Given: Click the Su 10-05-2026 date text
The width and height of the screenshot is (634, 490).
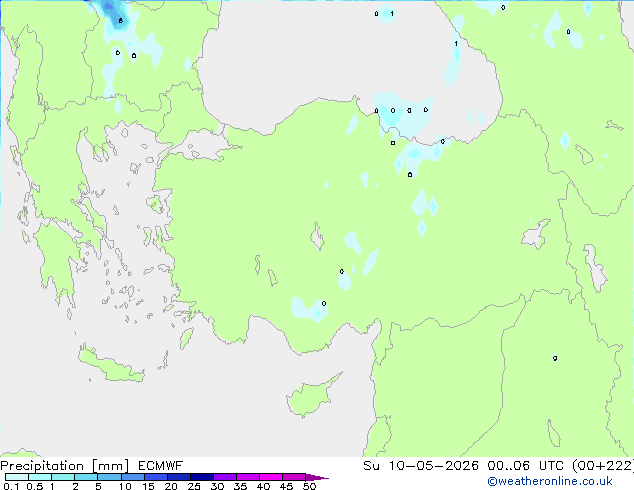Looking at the screenshot, I should pyautogui.click(x=421, y=466).
